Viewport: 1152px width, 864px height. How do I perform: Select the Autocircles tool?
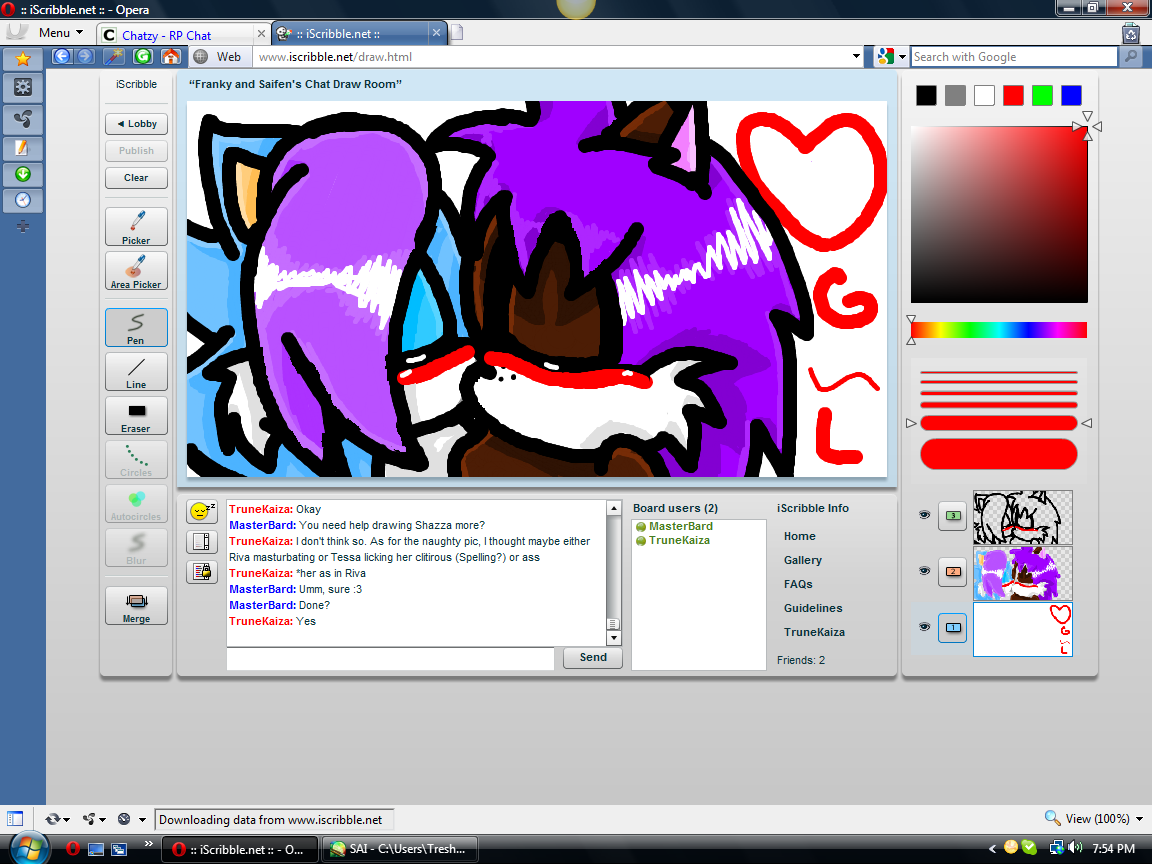(x=136, y=503)
